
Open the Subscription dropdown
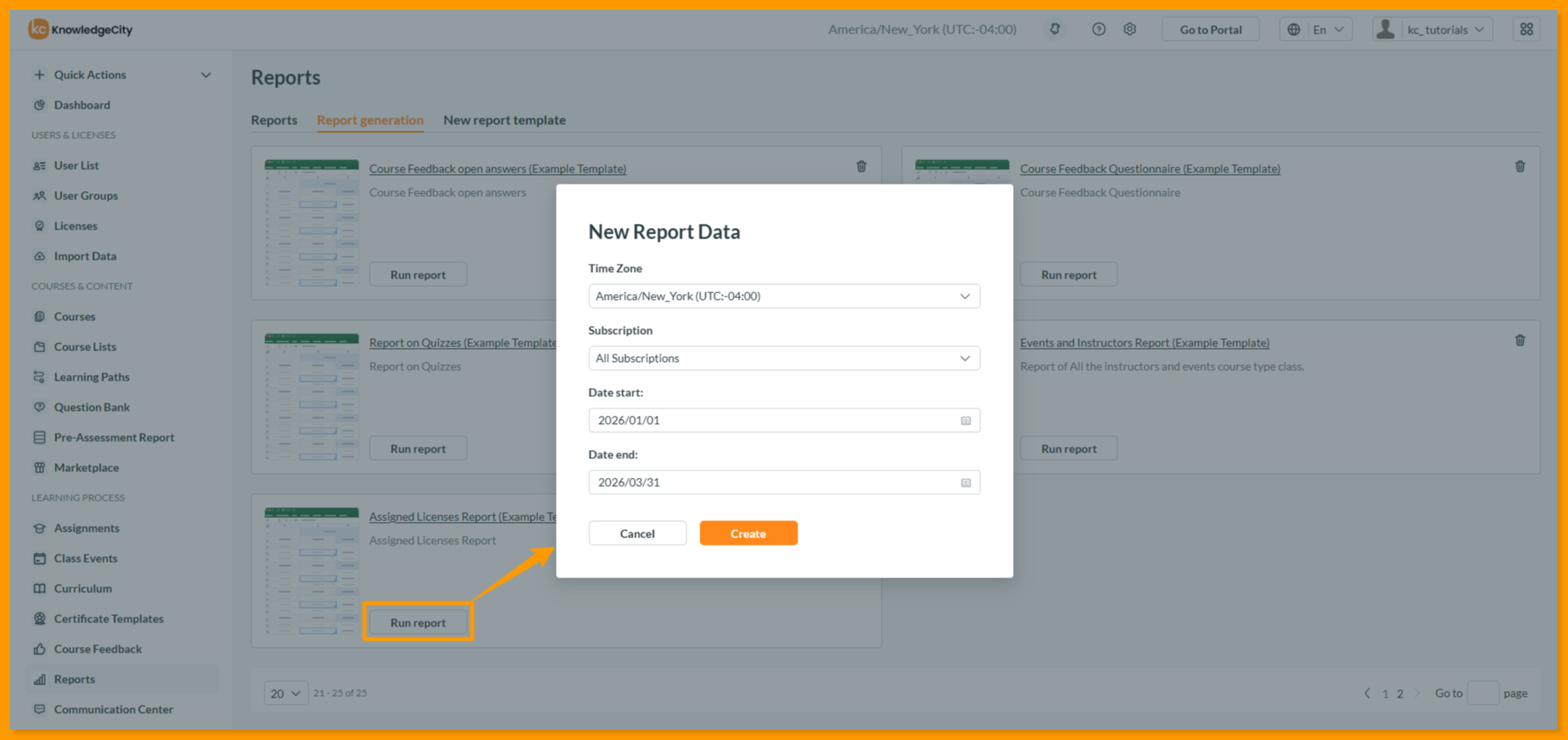pos(784,359)
